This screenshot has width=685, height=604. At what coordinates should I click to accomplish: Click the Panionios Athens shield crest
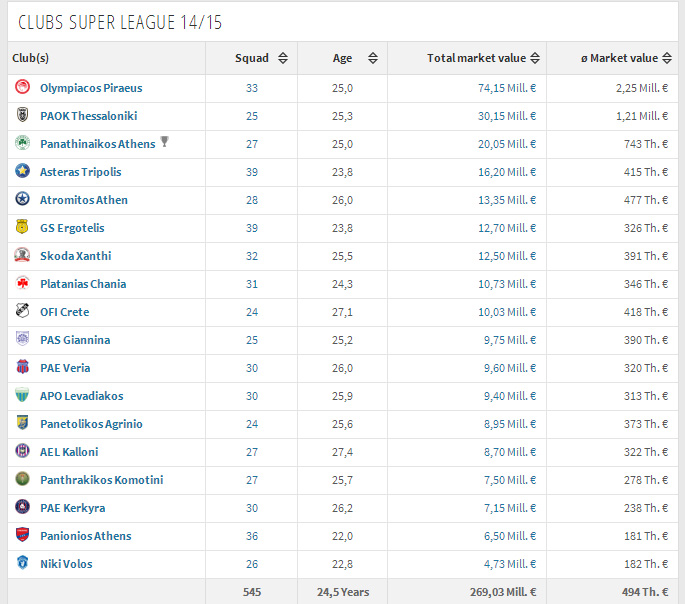(x=22, y=535)
